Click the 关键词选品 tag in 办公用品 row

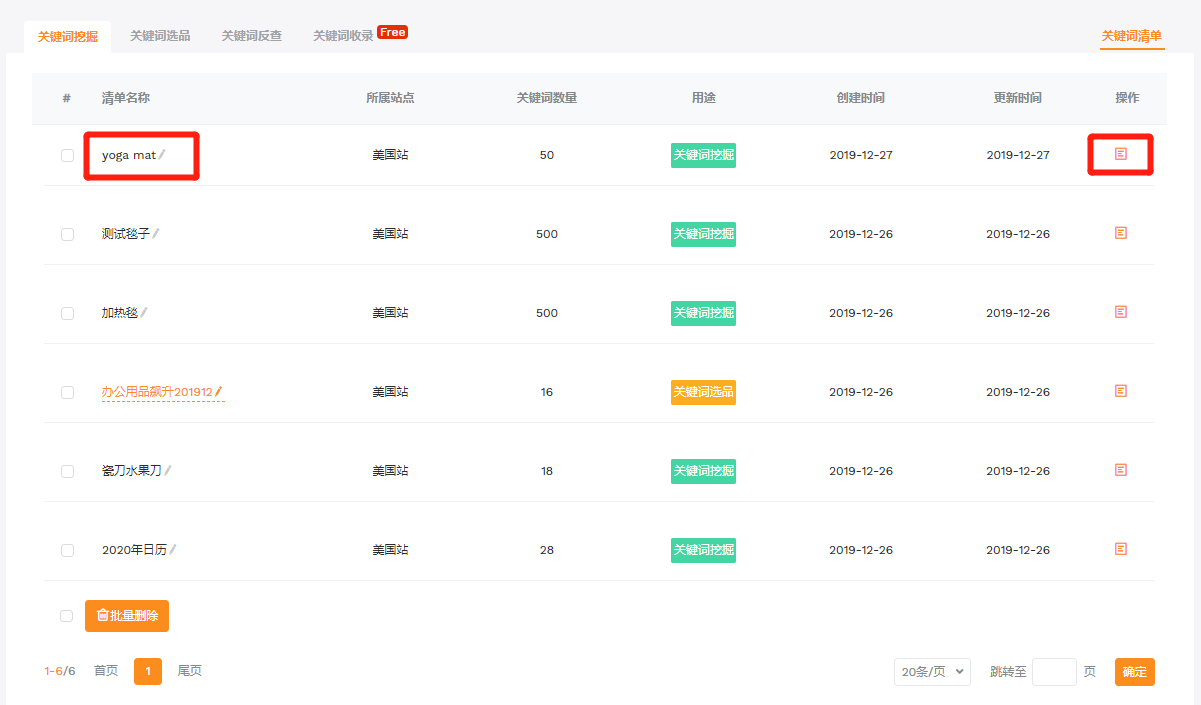[703, 392]
